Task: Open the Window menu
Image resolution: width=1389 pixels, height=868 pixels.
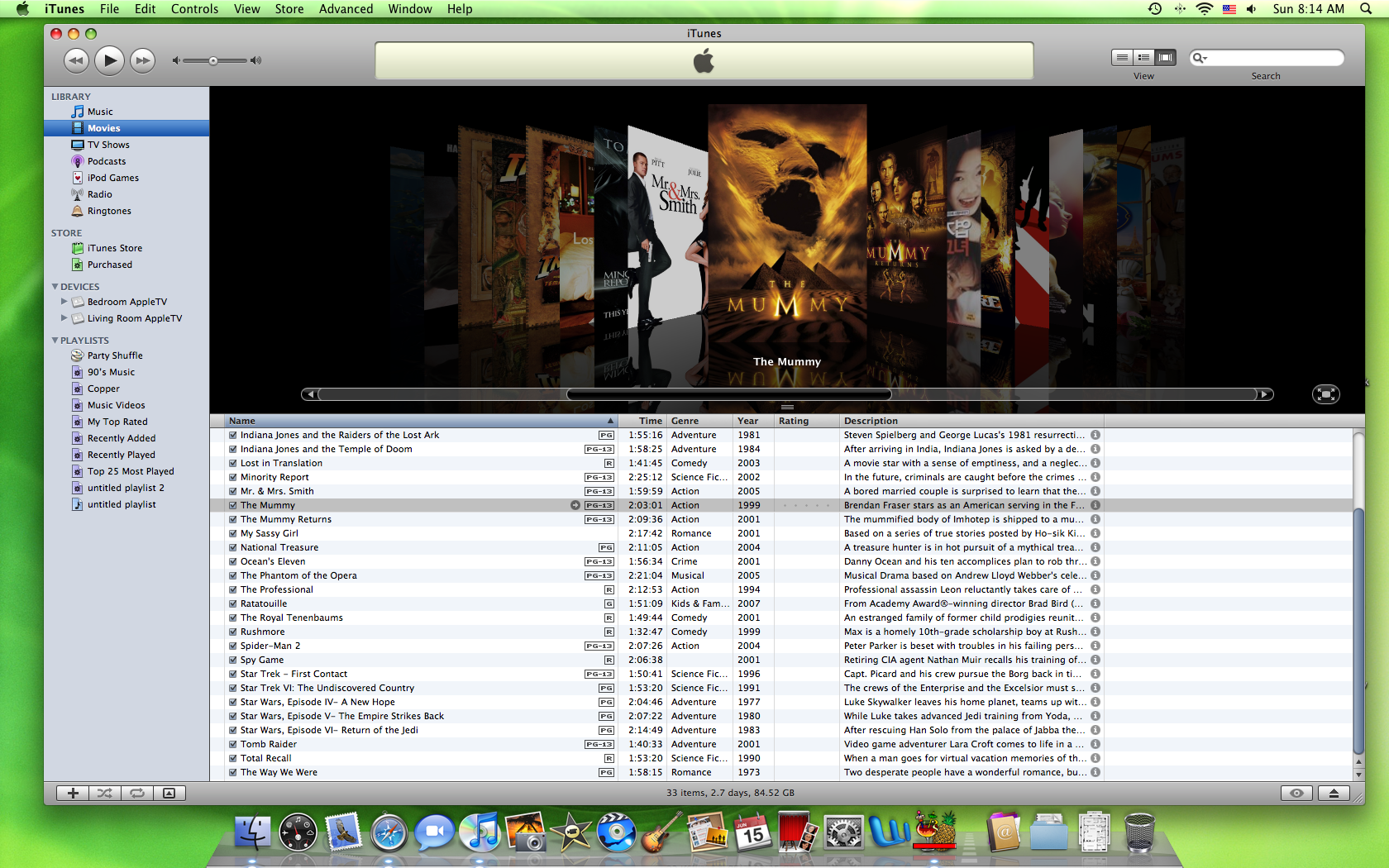Action: pos(410,9)
